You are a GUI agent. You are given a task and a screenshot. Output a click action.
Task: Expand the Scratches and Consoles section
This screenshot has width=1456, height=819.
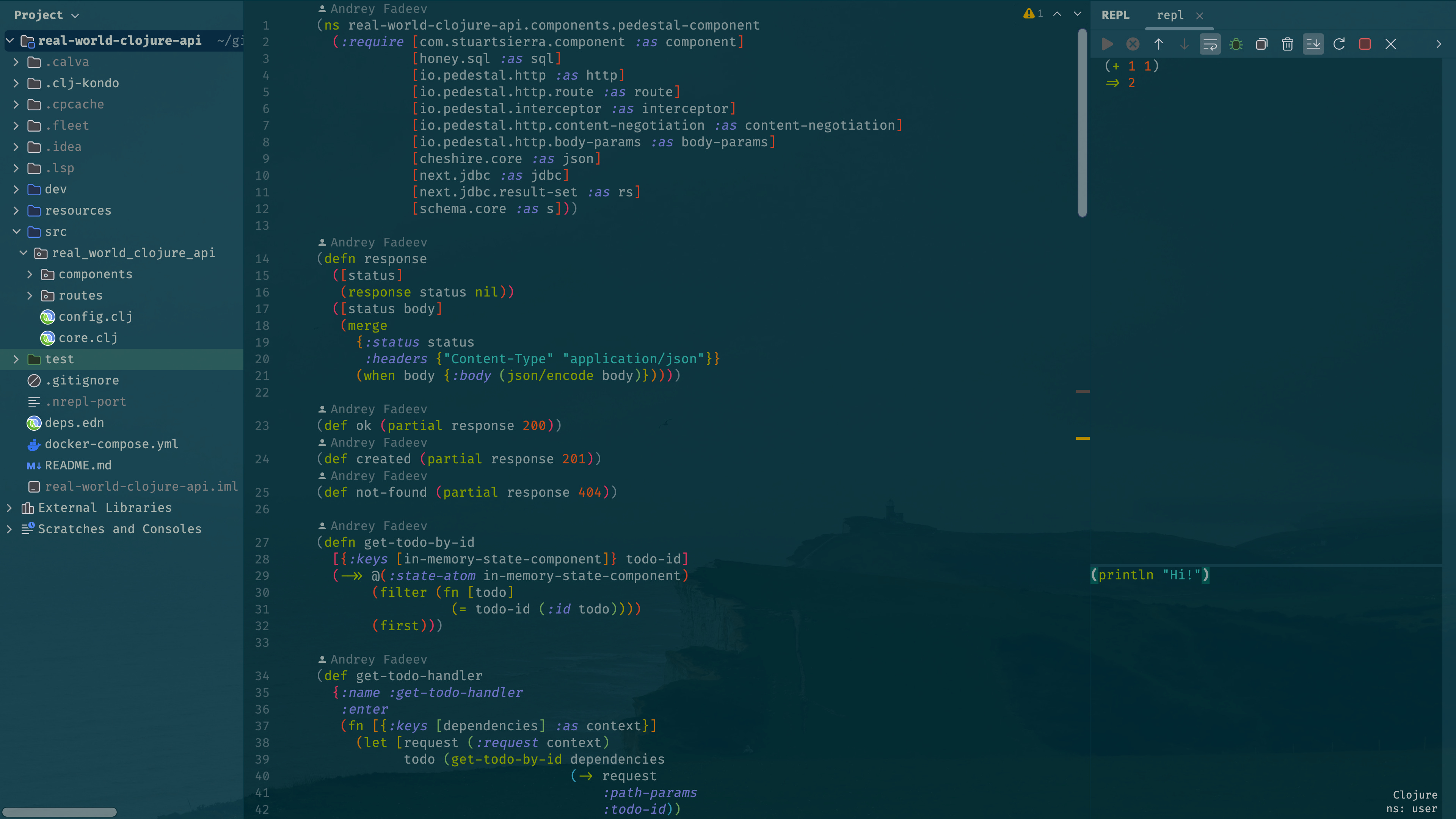[x=9, y=529]
